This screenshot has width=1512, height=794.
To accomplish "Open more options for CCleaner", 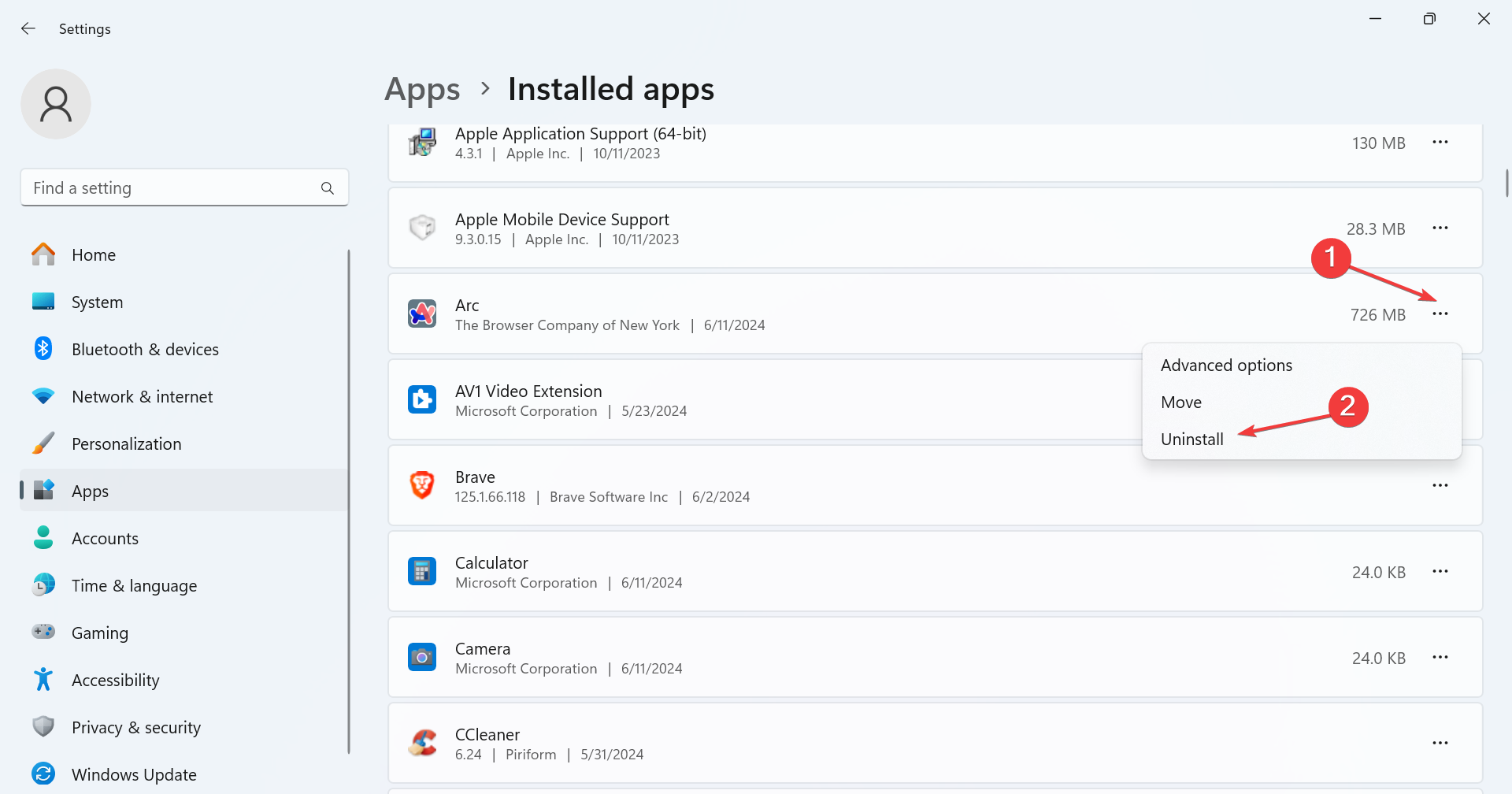I will [x=1440, y=743].
